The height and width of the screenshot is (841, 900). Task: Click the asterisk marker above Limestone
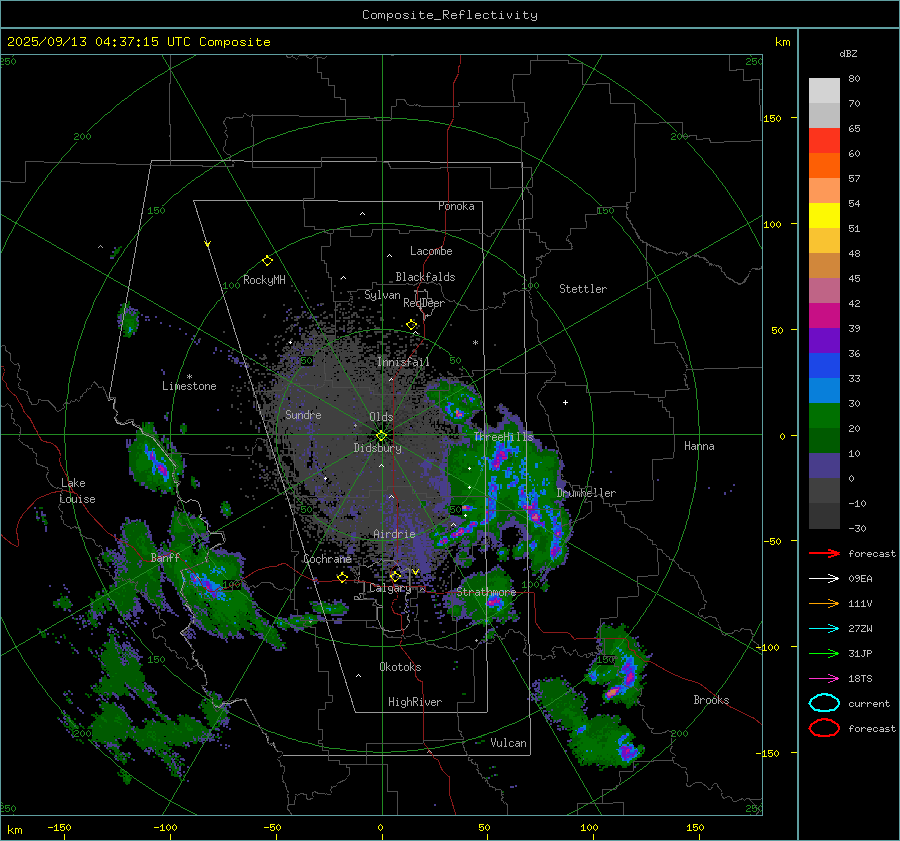point(189,377)
